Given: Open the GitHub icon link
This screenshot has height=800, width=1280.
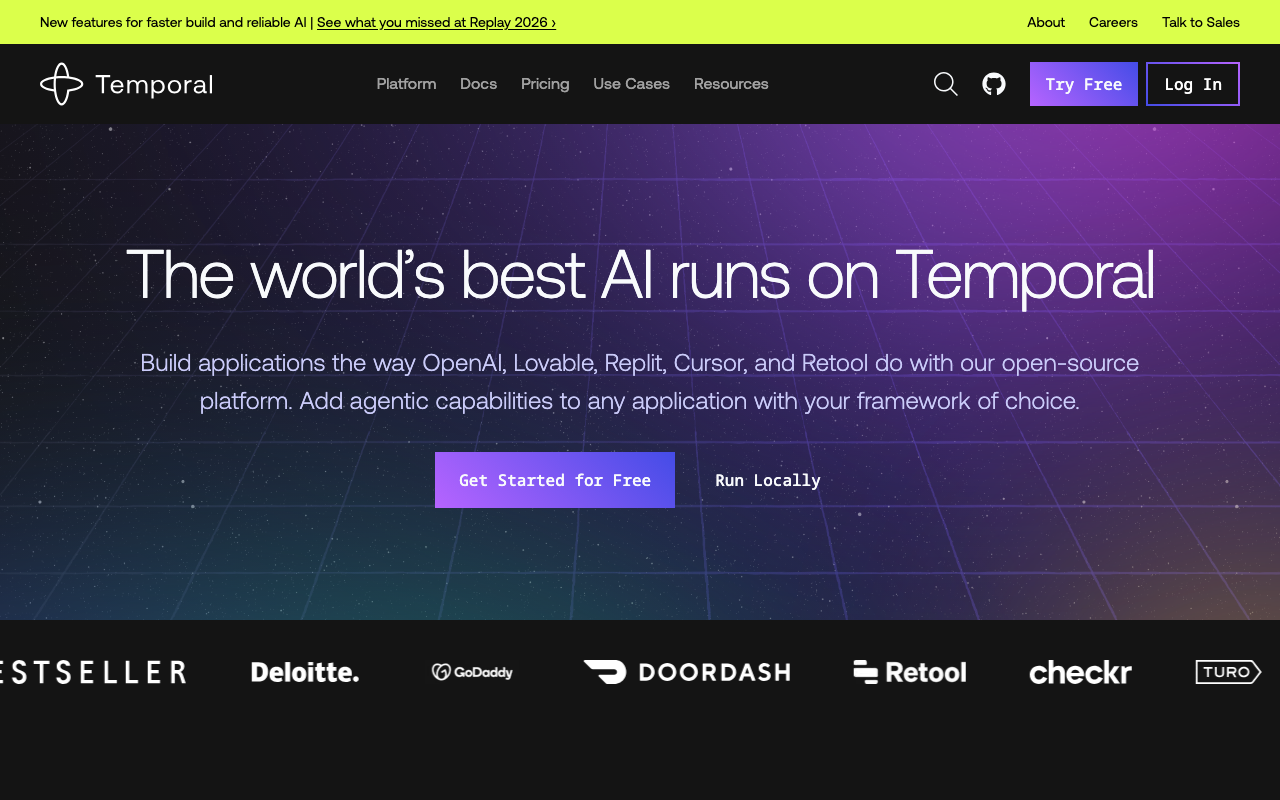Looking at the screenshot, I should pos(994,84).
